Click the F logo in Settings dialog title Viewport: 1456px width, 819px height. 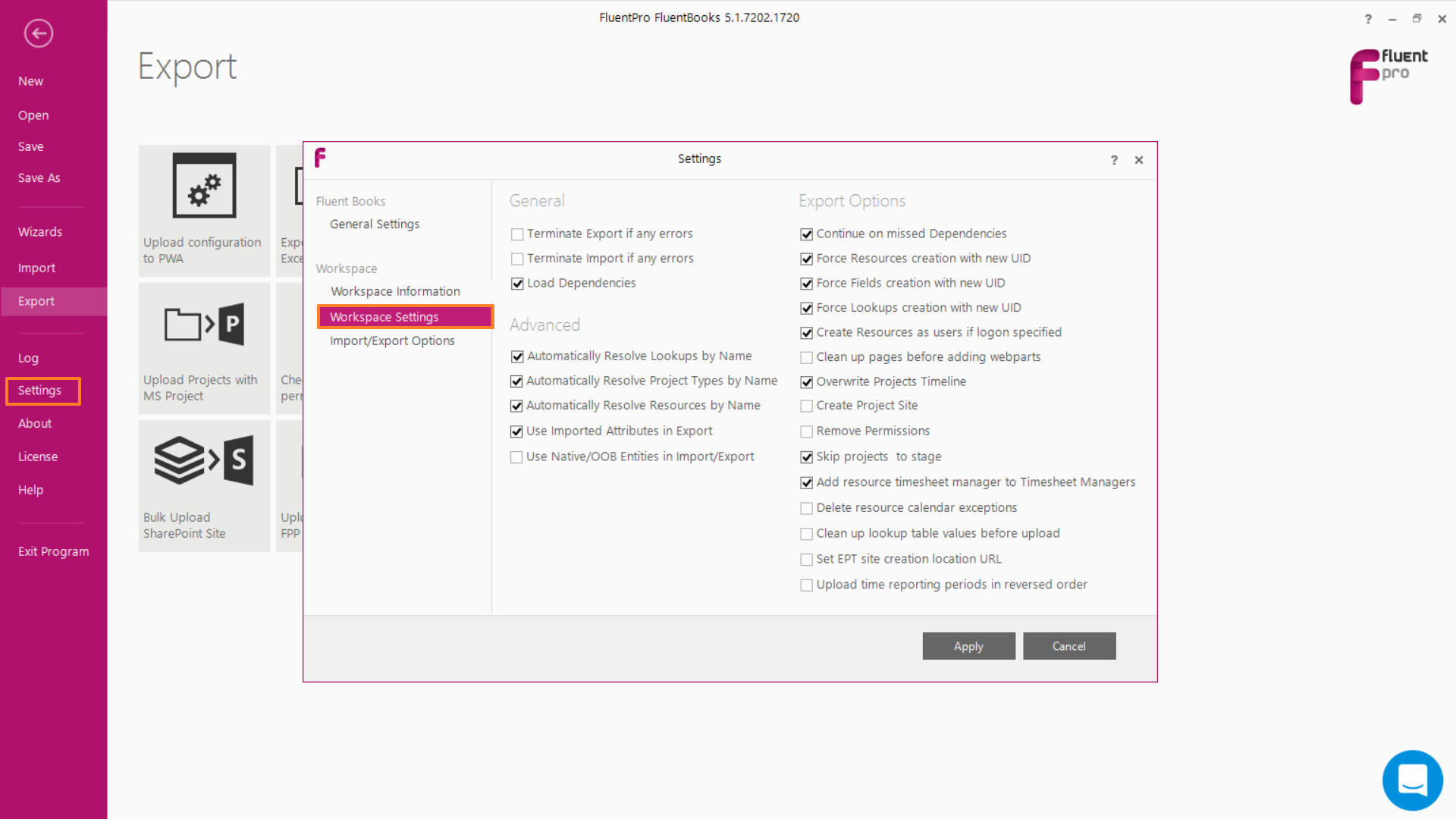(x=320, y=158)
